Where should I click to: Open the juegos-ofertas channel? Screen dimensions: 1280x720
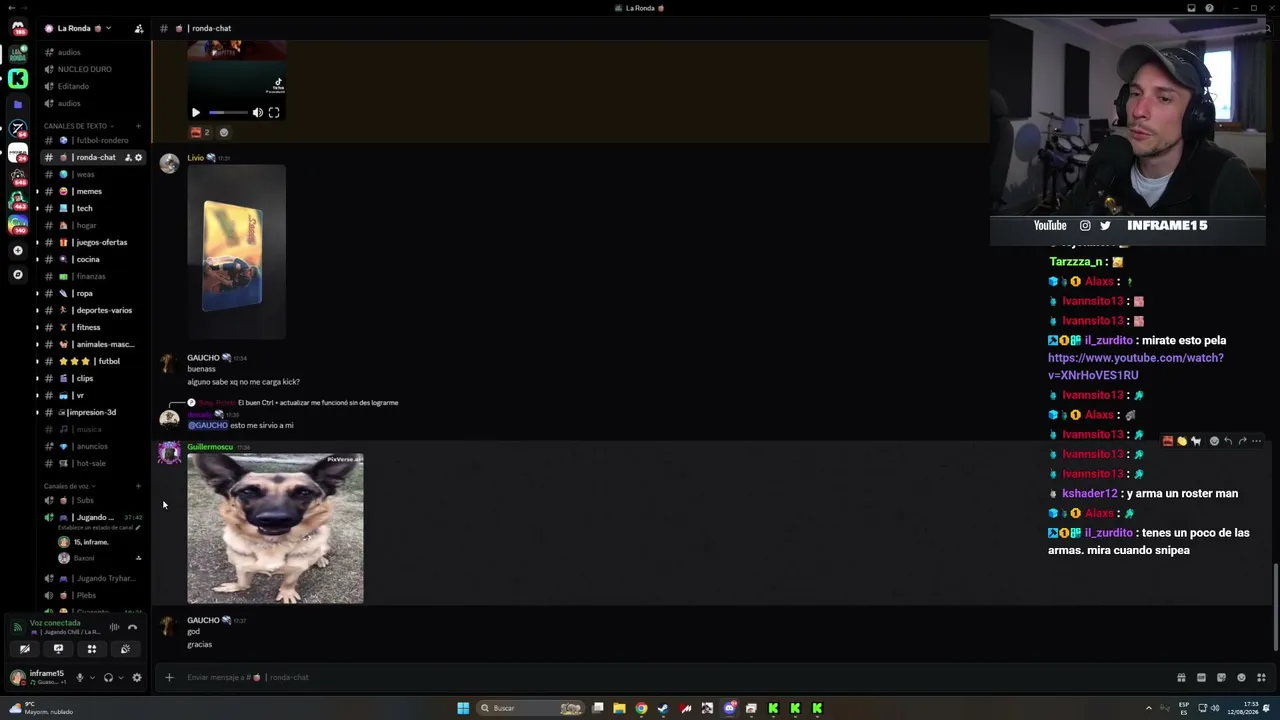pyautogui.click(x=94, y=242)
